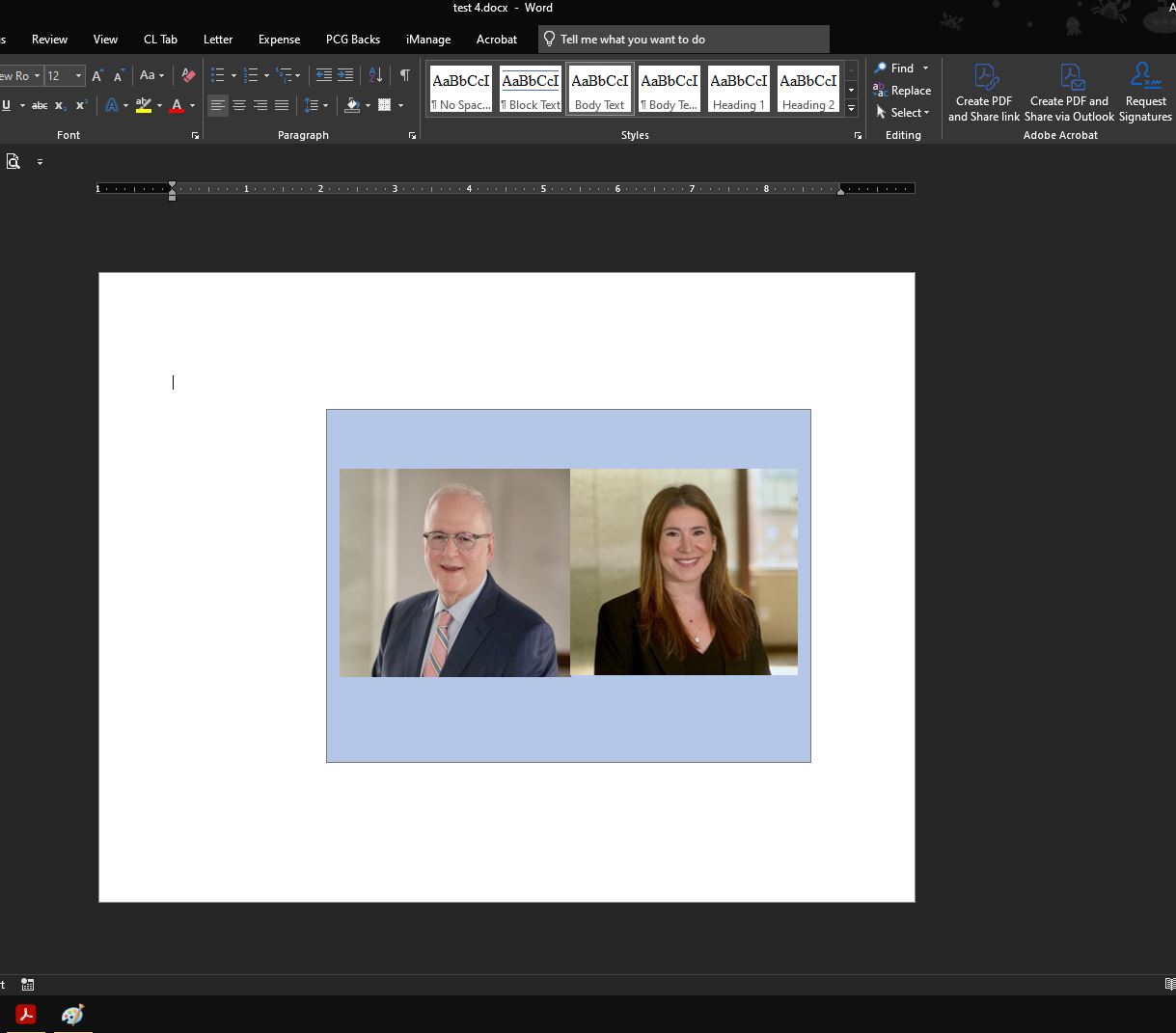
Task: Open the font size dropdown
Action: 78,75
